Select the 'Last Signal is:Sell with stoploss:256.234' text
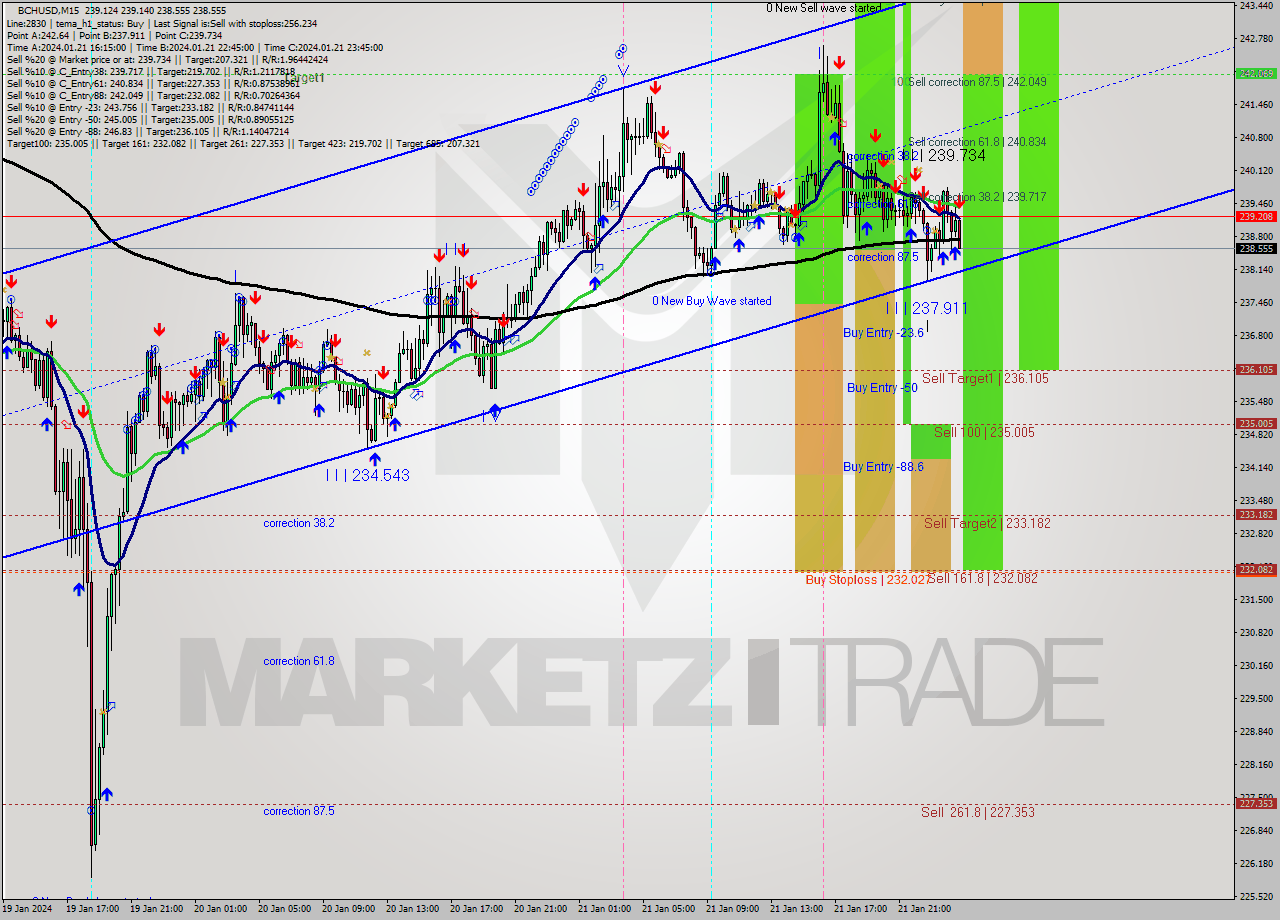The height and width of the screenshot is (920, 1280). coord(235,23)
